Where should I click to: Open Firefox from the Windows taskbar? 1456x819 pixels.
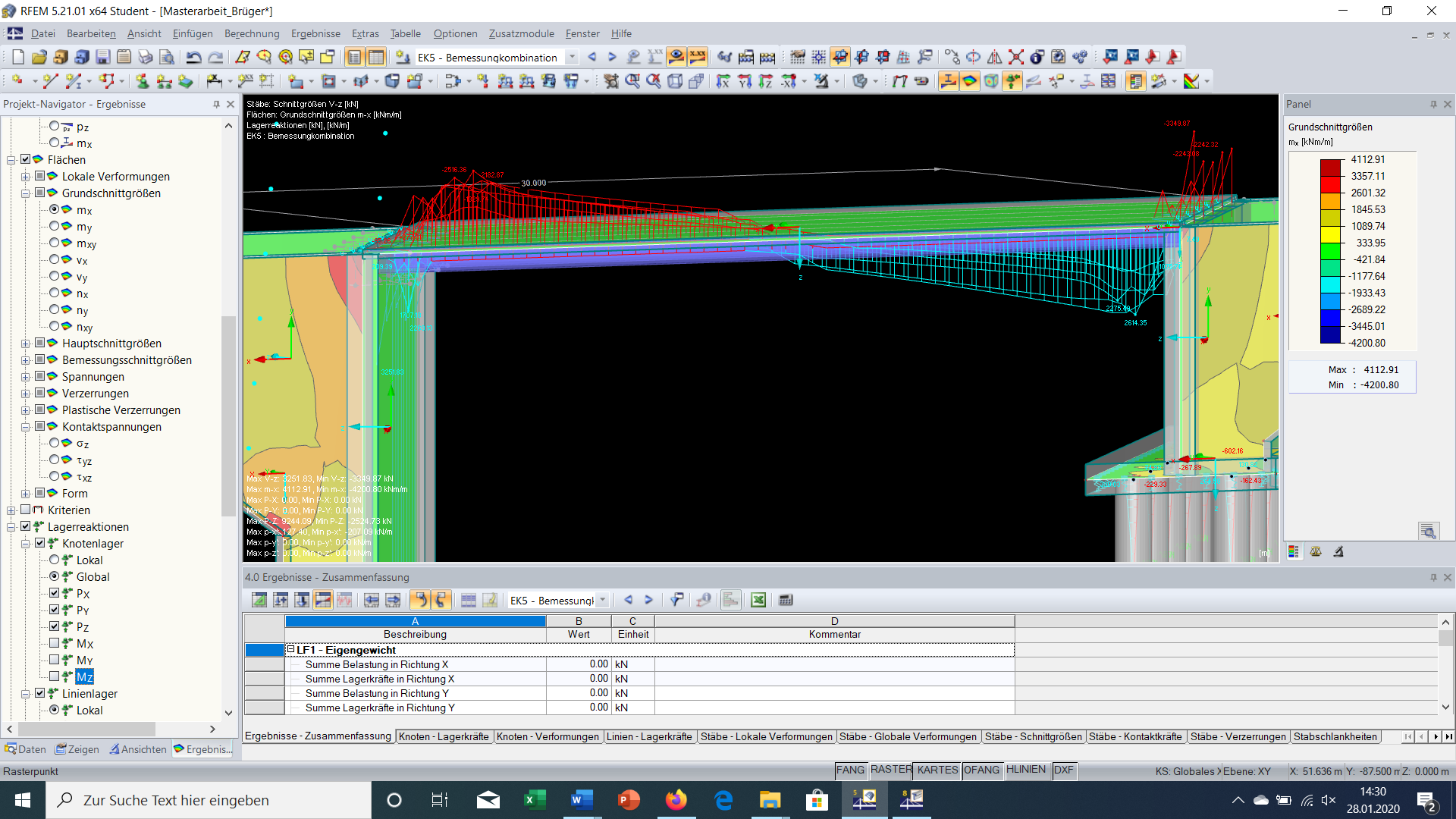pyautogui.click(x=676, y=800)
